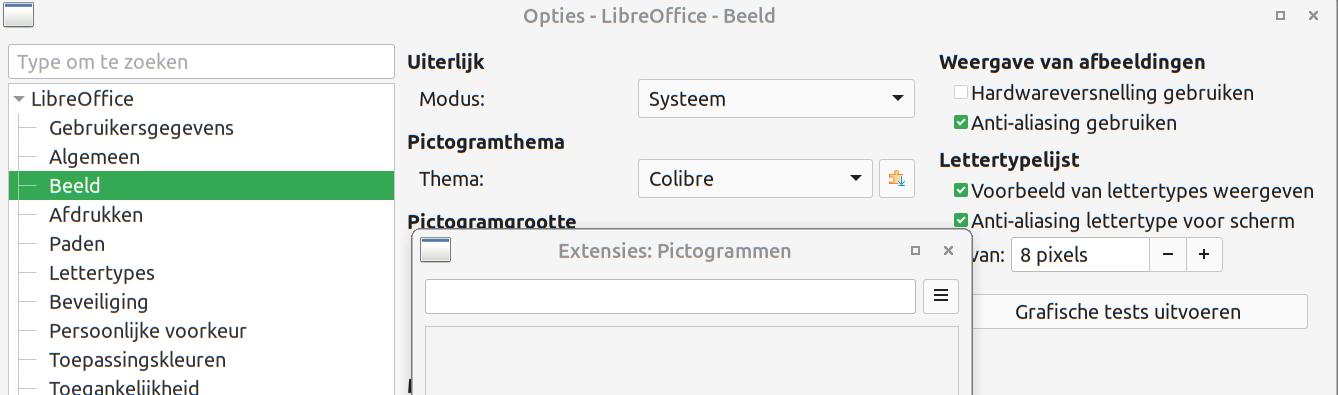The width and height of the screenshot is (1338, 395).
Task: Collapse the LibreOffice tree node
Action: 19,99
